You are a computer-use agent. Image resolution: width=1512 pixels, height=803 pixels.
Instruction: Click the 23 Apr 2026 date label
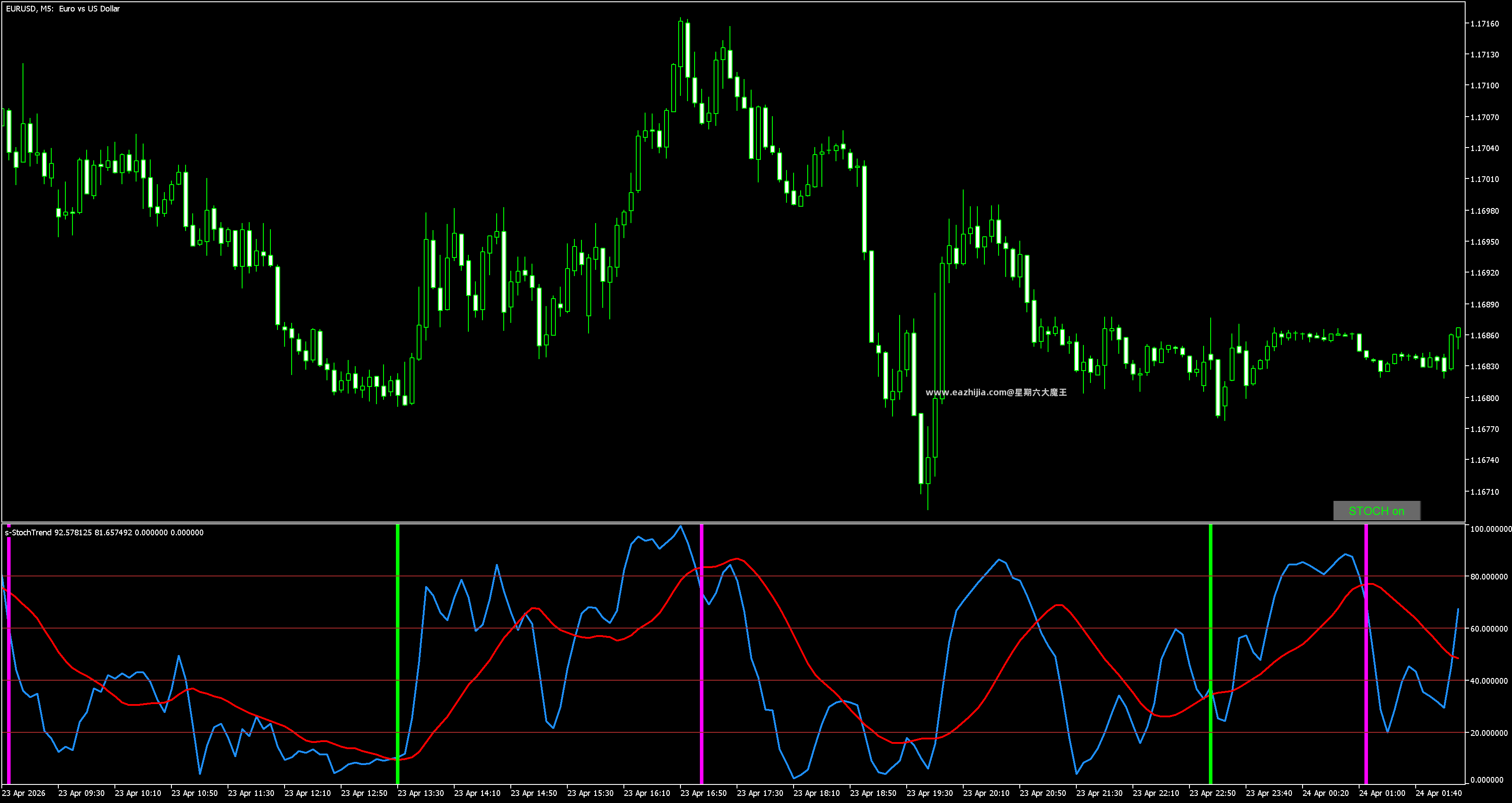[24, 794]
